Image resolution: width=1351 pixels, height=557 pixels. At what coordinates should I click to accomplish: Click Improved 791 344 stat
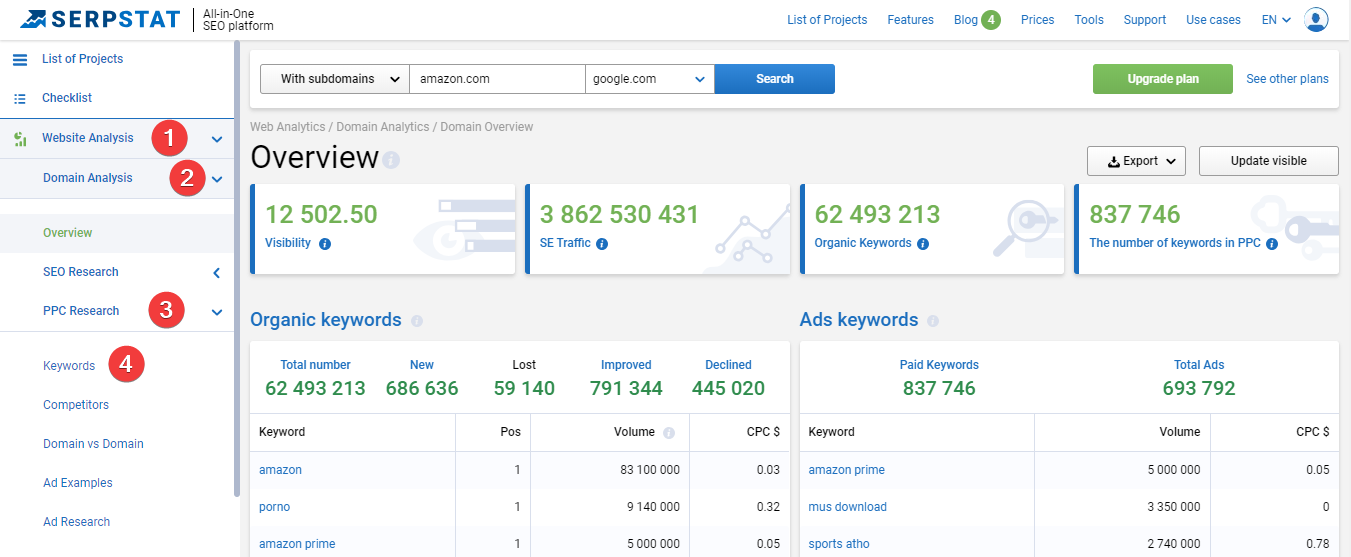point(626,378)
